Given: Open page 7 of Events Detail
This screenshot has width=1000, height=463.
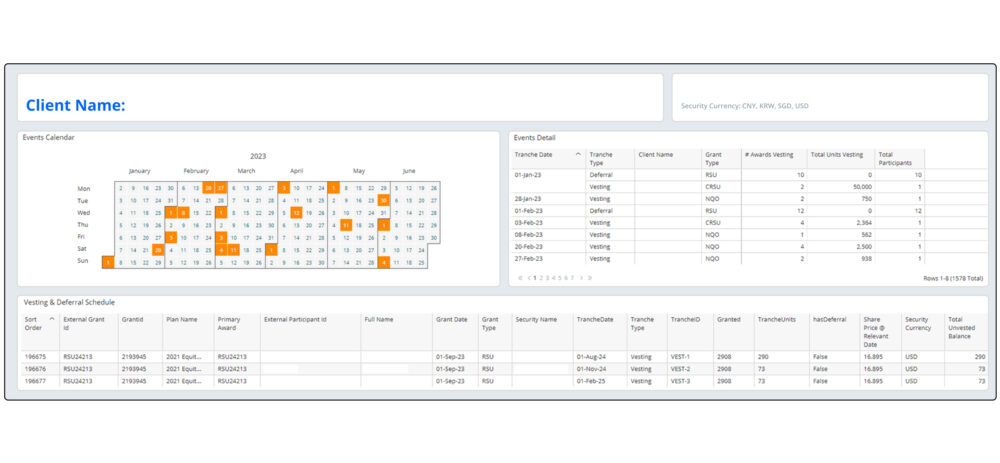Looking at the screenshot, I should pos(572,278).
